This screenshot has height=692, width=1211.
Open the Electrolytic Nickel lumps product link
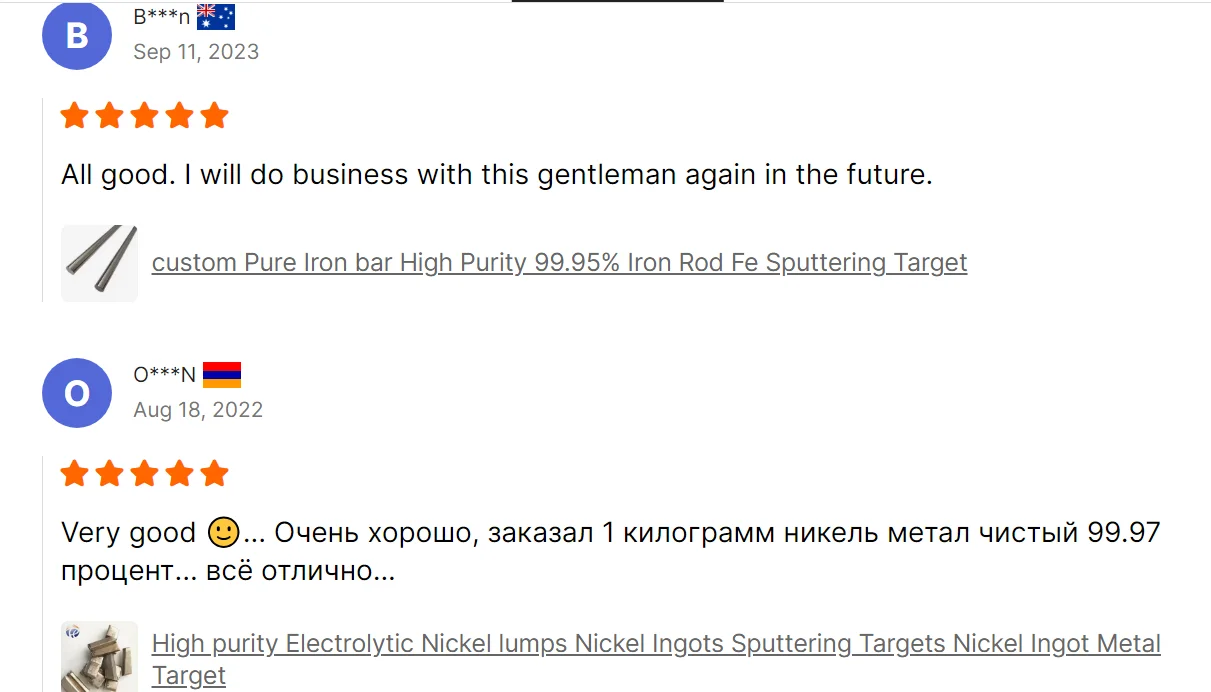656,643
